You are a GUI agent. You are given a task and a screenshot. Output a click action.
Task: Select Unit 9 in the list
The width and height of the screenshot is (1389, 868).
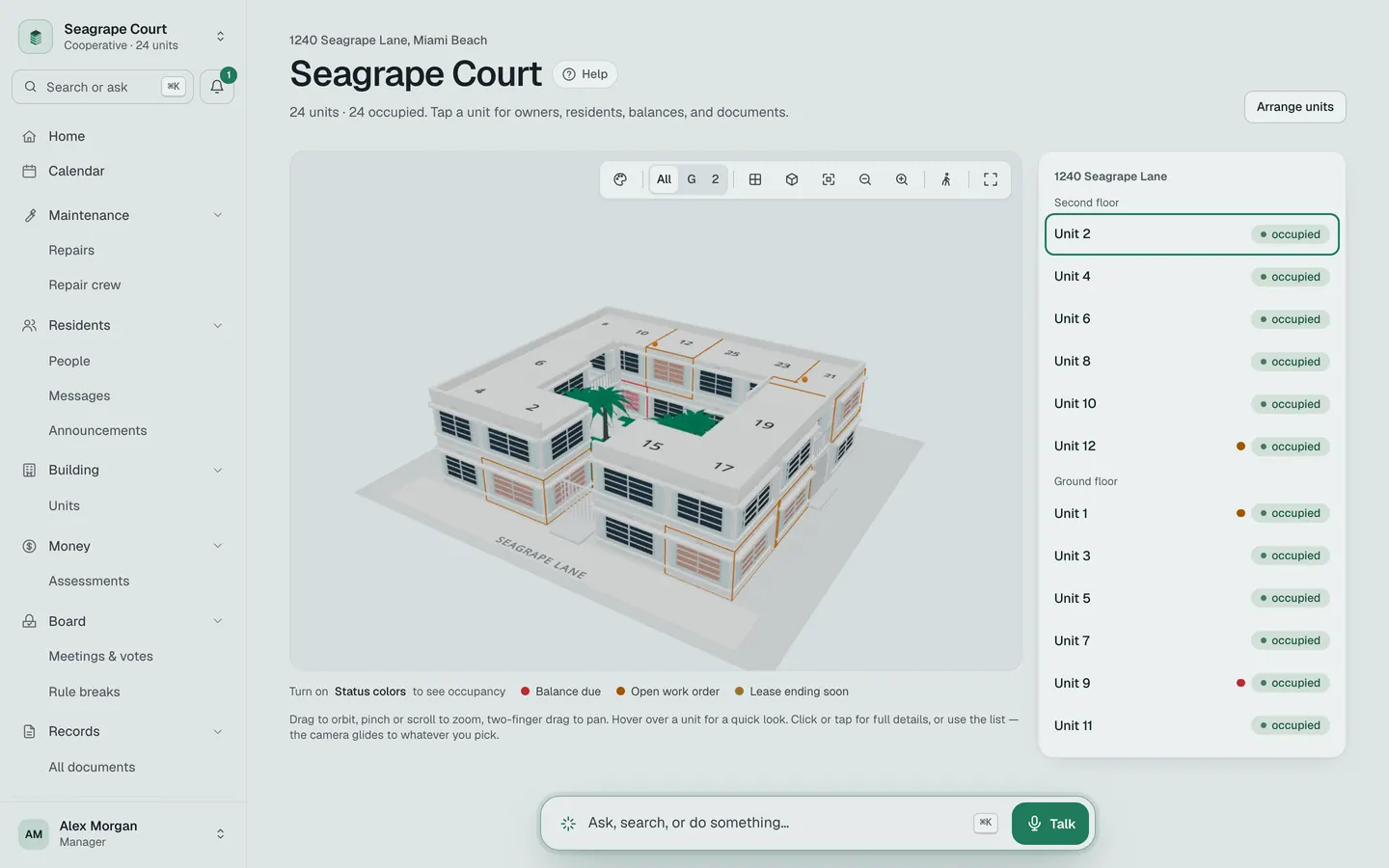[1191, 683]
